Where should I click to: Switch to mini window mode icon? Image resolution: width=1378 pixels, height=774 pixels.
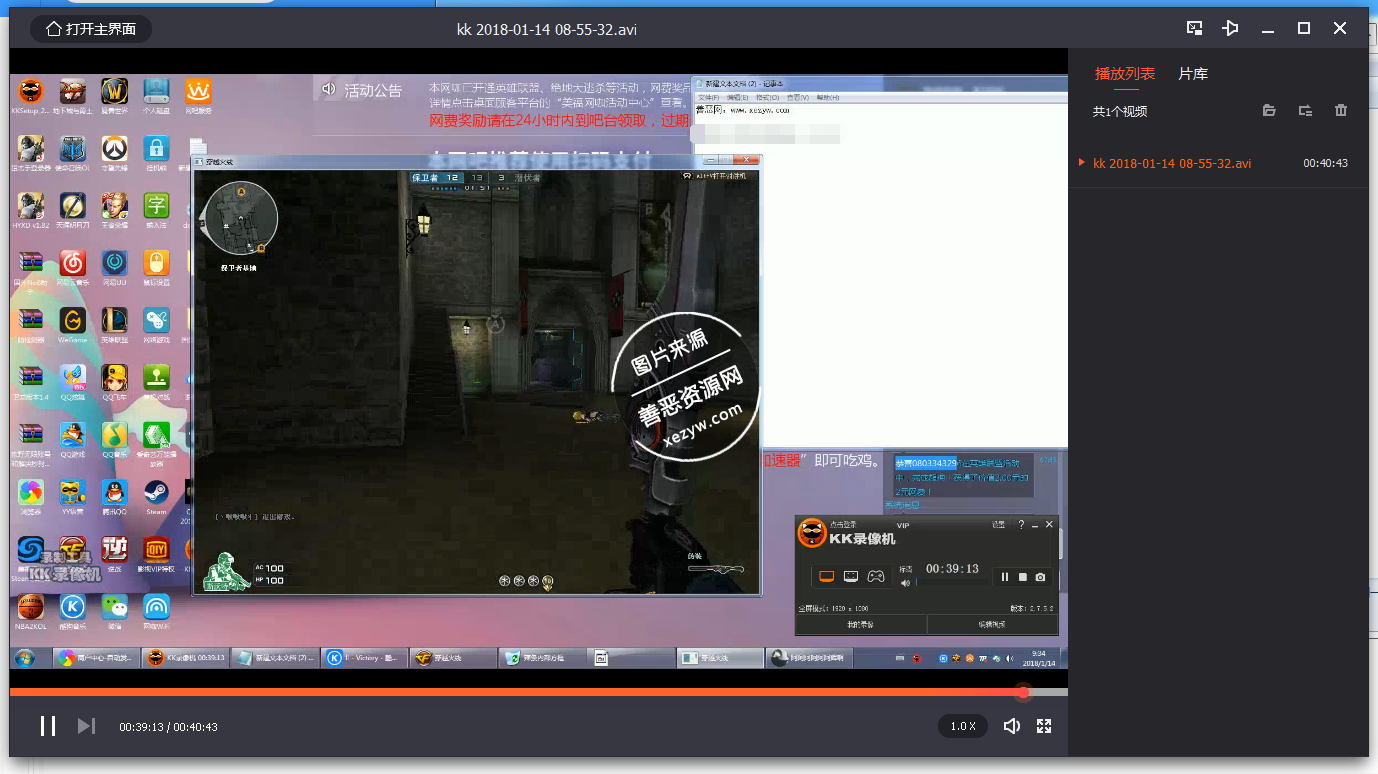[1195, 28]
